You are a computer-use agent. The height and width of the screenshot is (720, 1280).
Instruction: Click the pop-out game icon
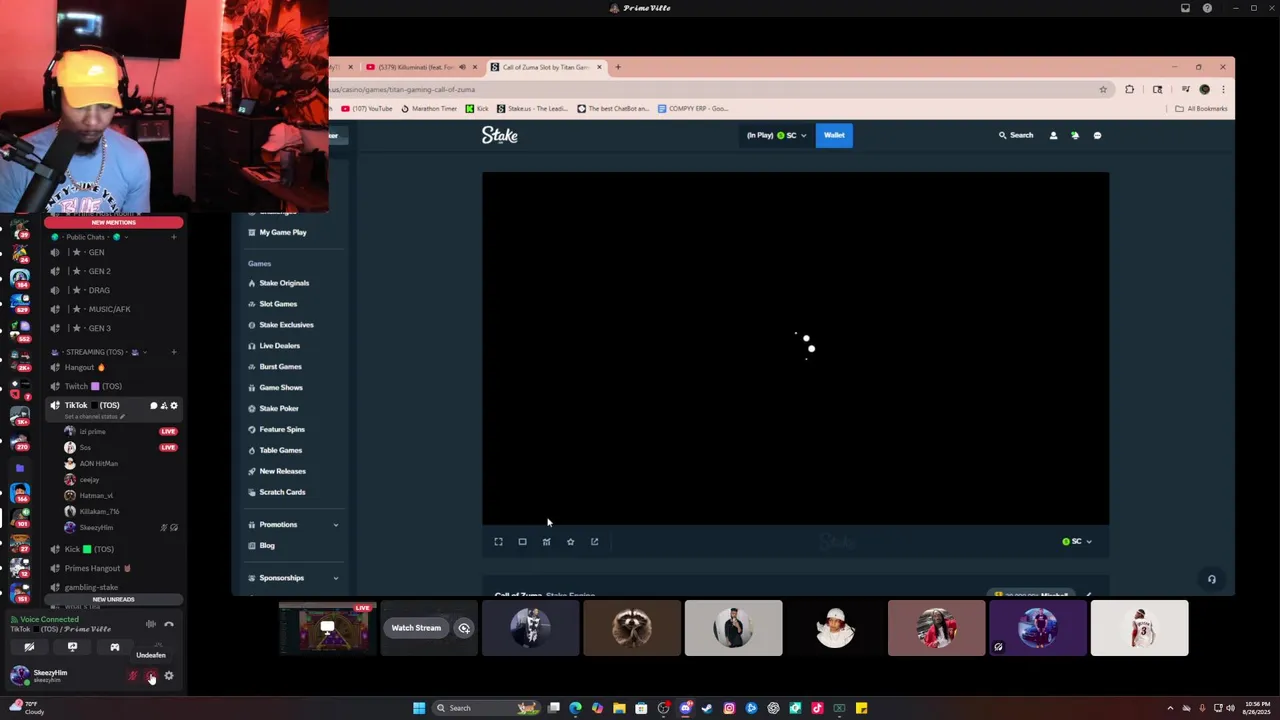point(594,542)
